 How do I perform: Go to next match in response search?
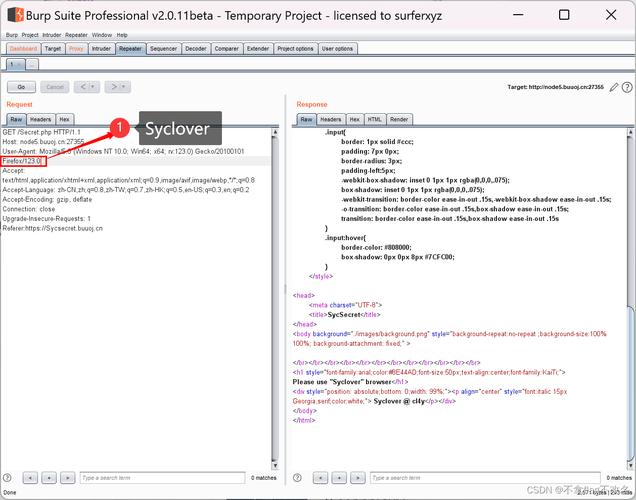point(356,478)
